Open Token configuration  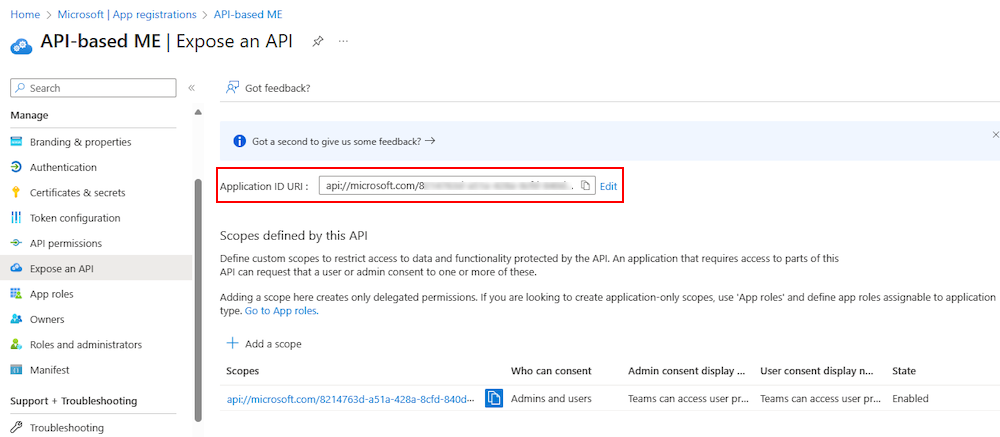click(x=75, y=218)
